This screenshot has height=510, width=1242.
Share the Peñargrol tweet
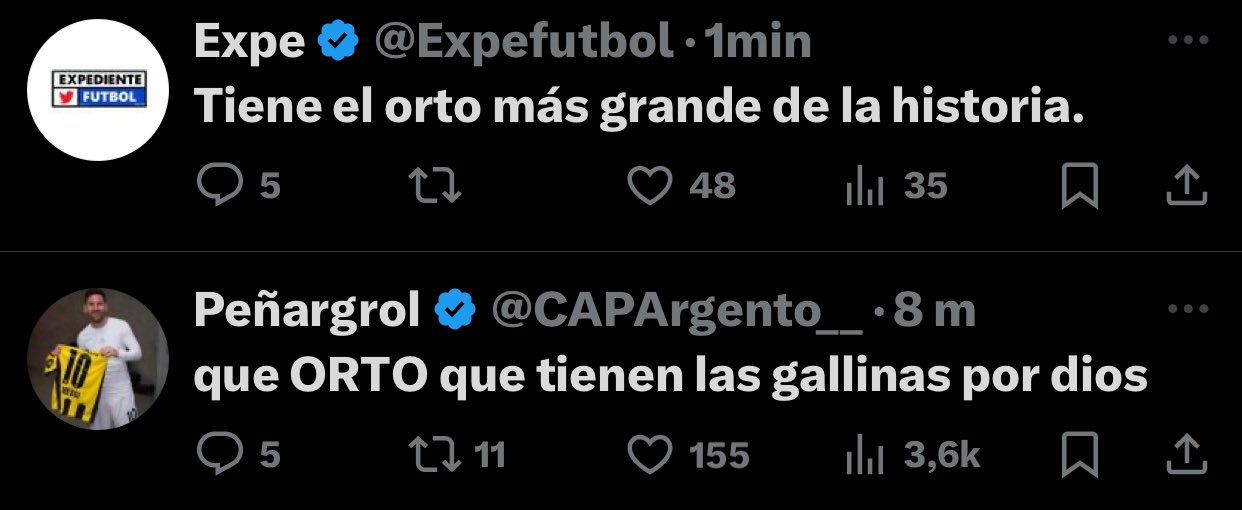1185,454
